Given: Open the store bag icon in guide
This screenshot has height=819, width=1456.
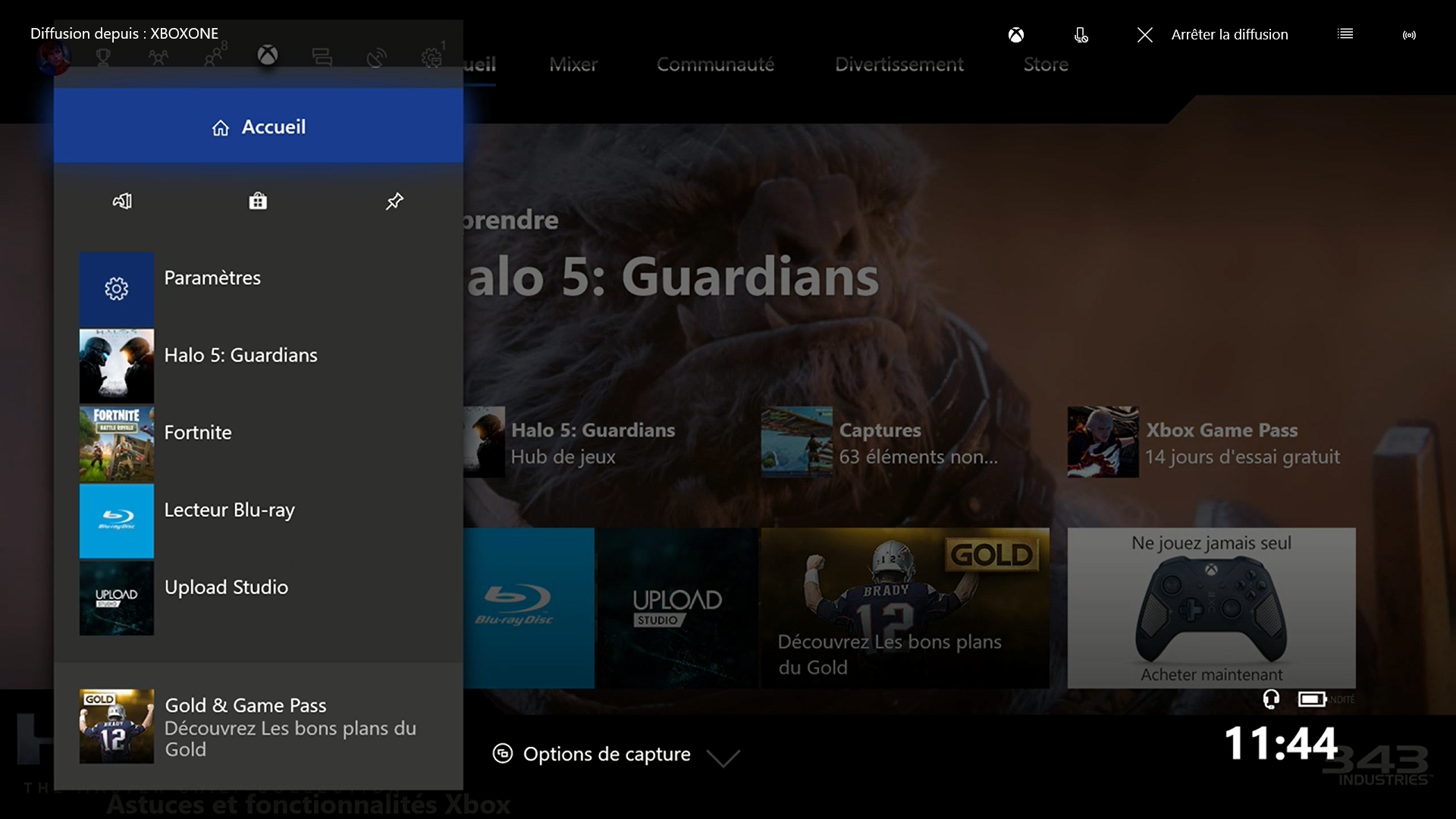Looking at the screenshot, I should (x=258, y=201).
